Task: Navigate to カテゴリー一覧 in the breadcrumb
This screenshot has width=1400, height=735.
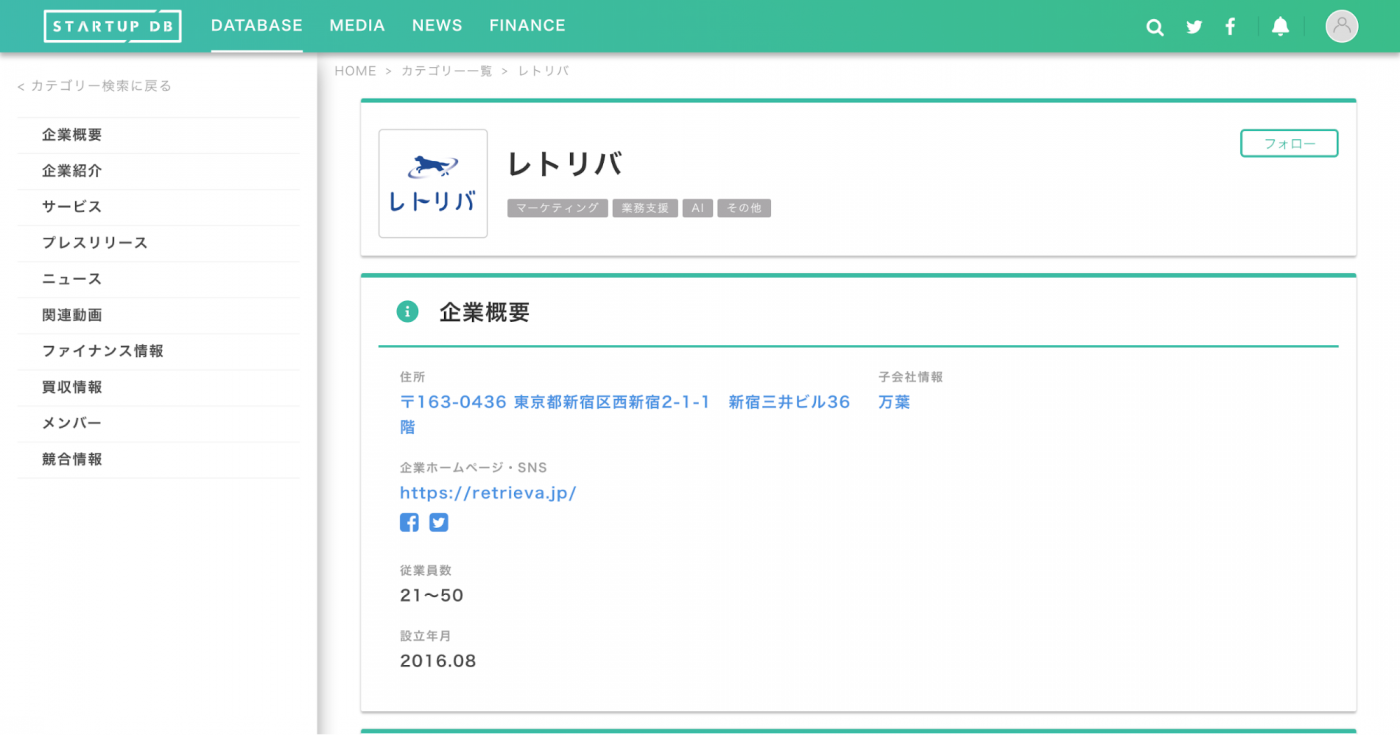Action: coord(446,70)
